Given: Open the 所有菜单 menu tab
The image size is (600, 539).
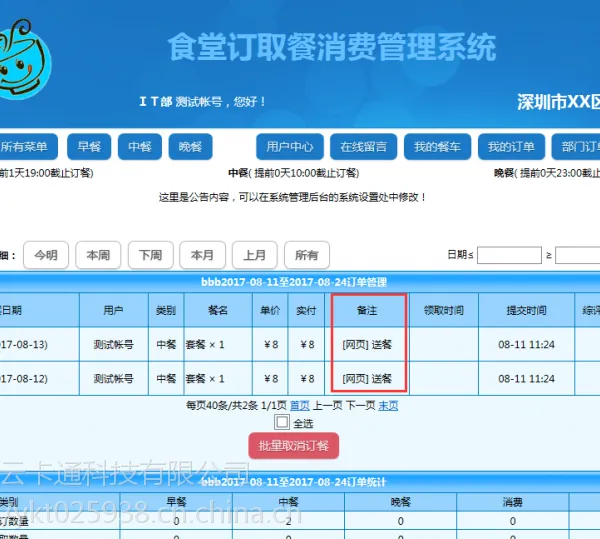Looking at the screenshot, I should (x=27, y=147).
